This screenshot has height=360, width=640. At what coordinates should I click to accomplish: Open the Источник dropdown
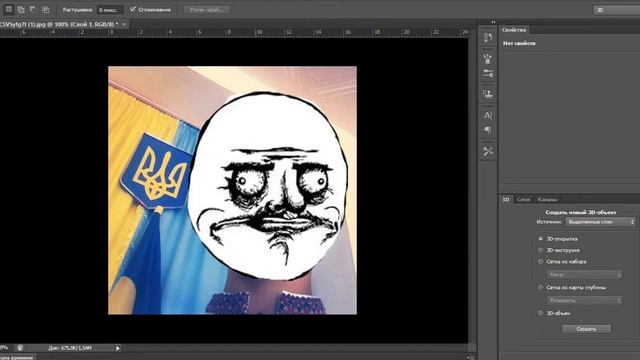tap(601, 222)
